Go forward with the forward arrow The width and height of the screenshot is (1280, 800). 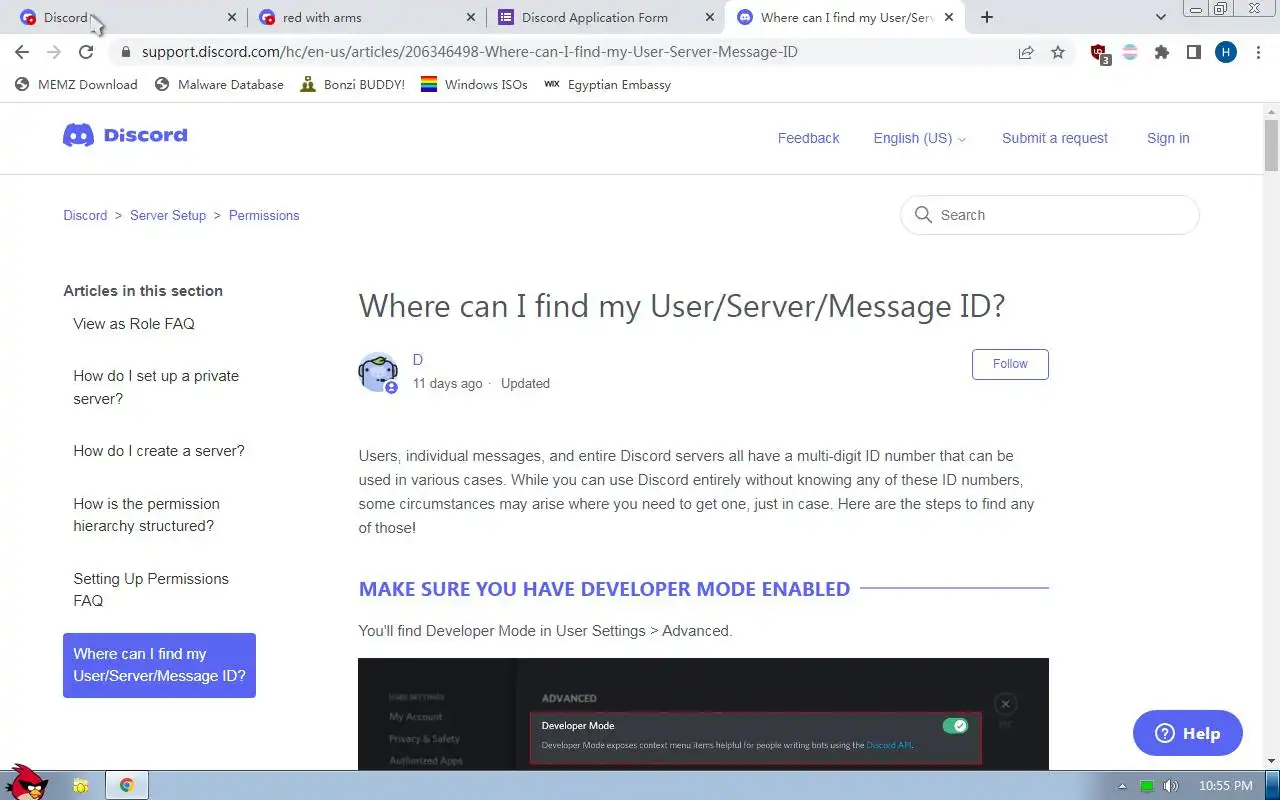(54, 52)
